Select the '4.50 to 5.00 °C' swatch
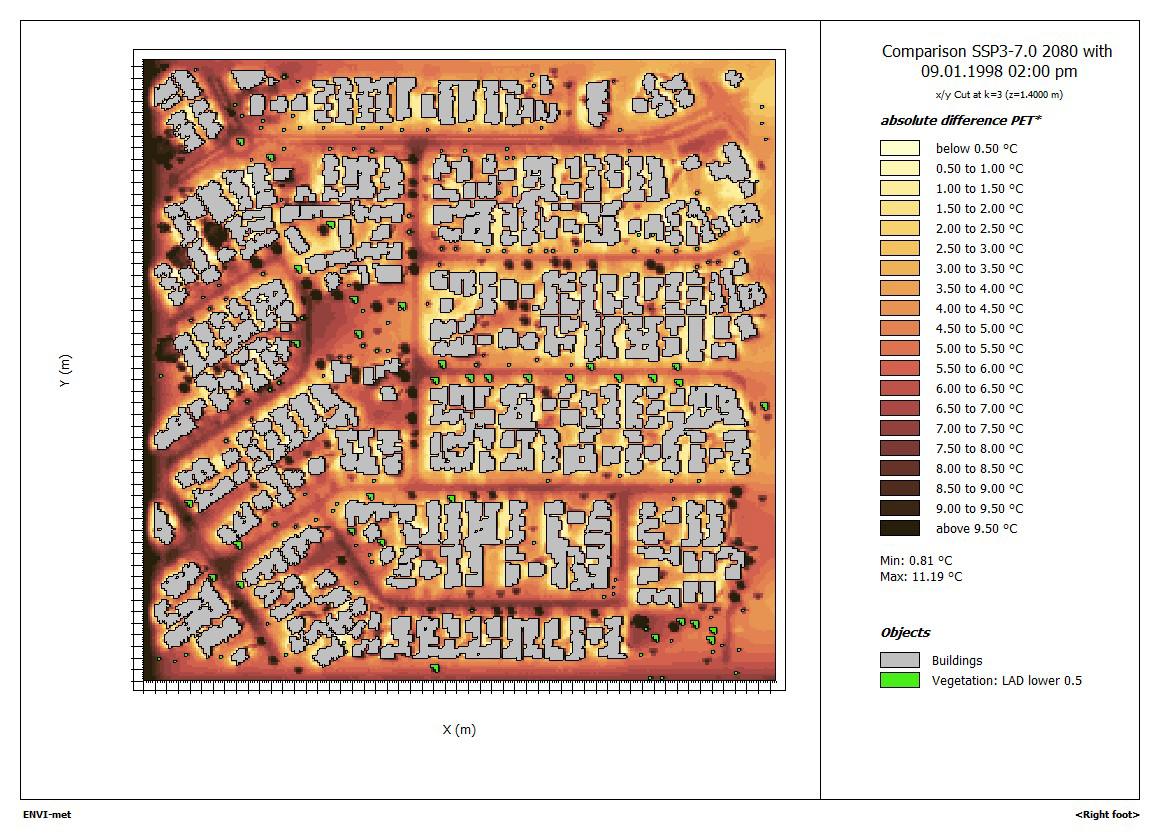 (x=900, y=328)
